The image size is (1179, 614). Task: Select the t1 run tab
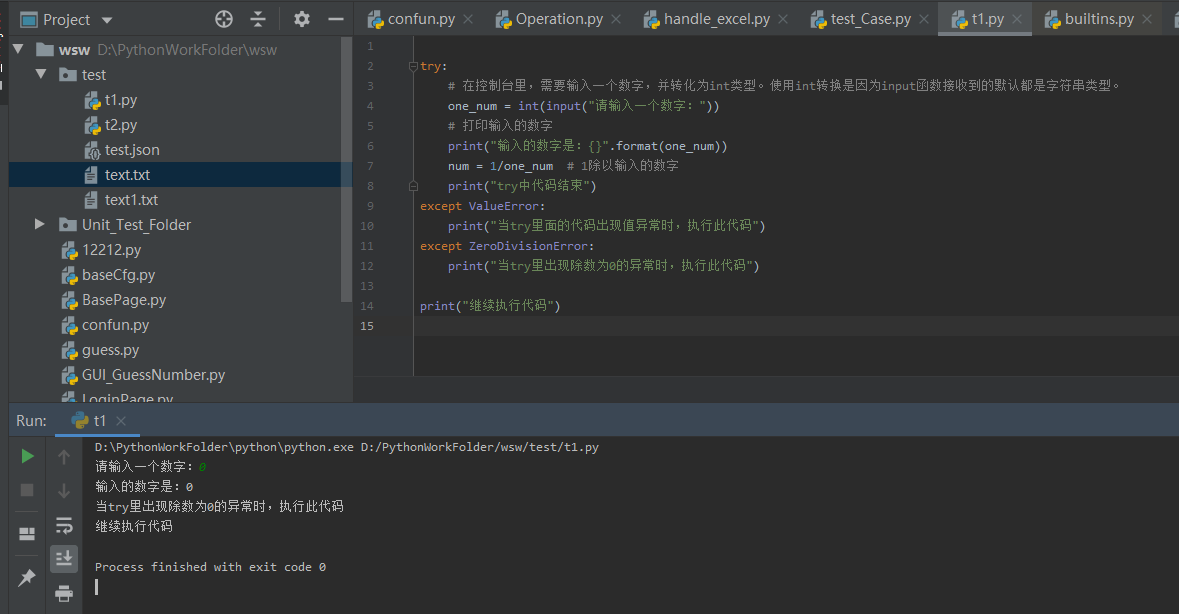(x=99, y=421)
